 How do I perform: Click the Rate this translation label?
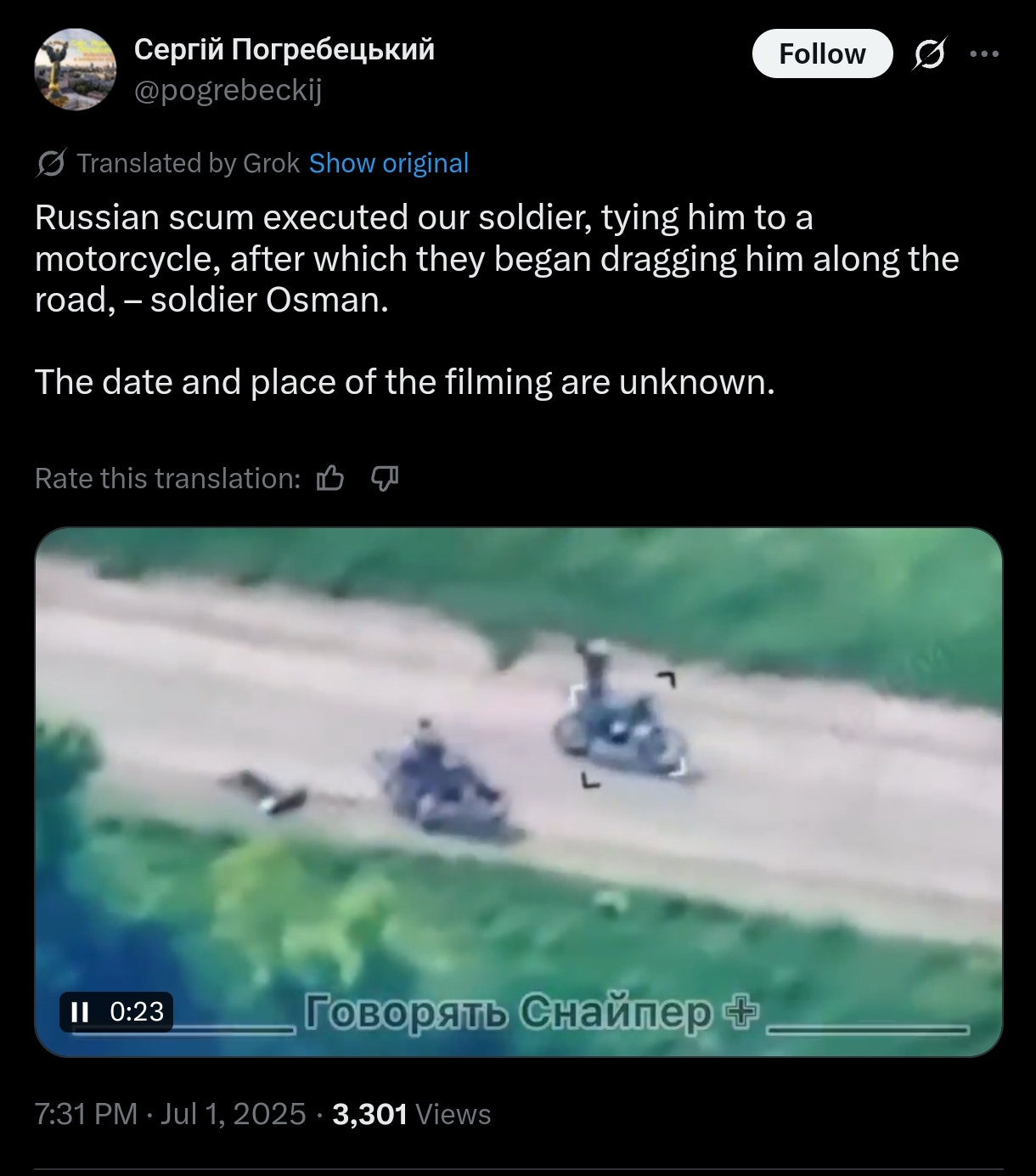pyautogui.click(x=167, y=479)
